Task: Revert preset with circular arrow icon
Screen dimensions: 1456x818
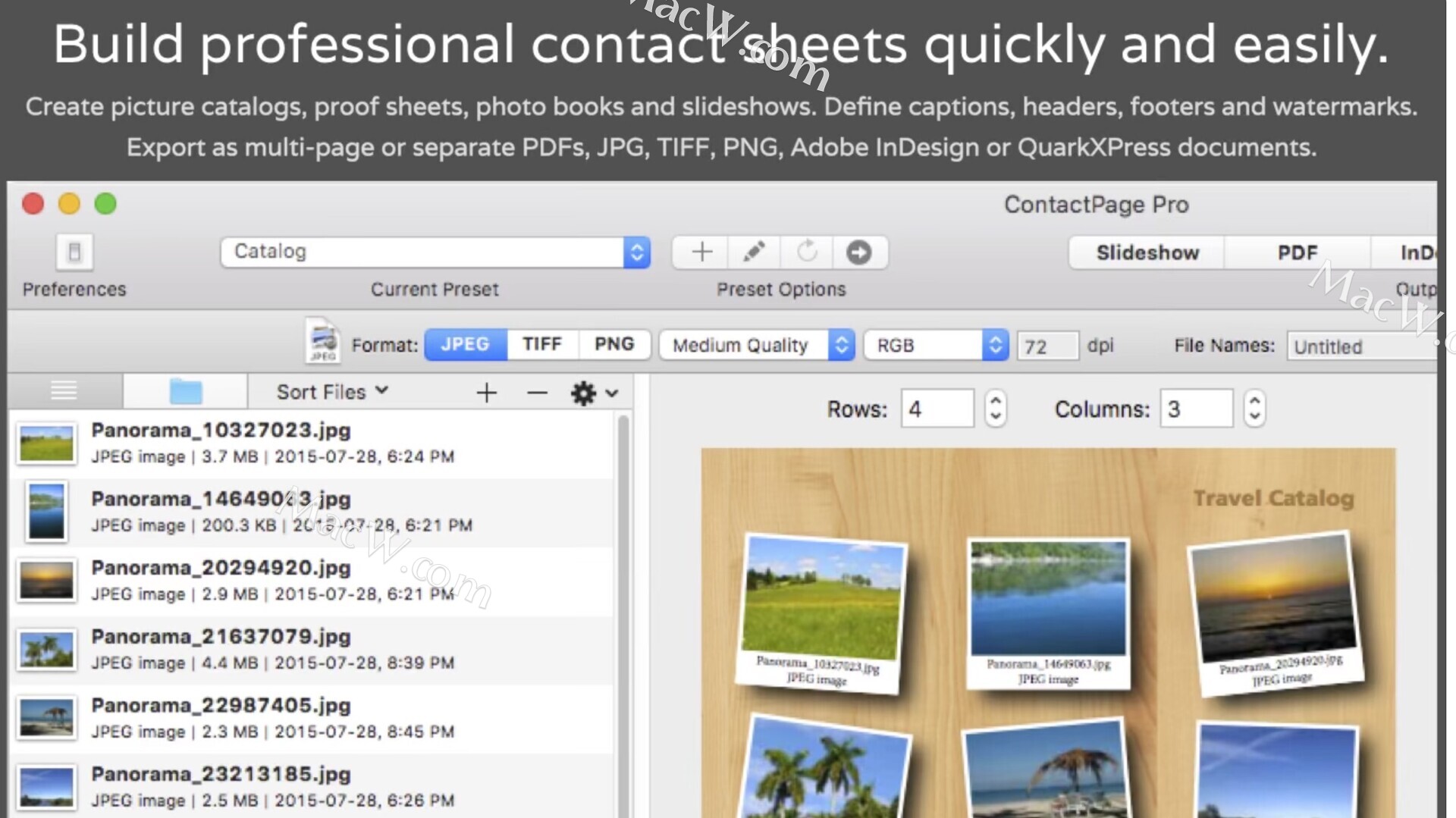Action: 807,252
